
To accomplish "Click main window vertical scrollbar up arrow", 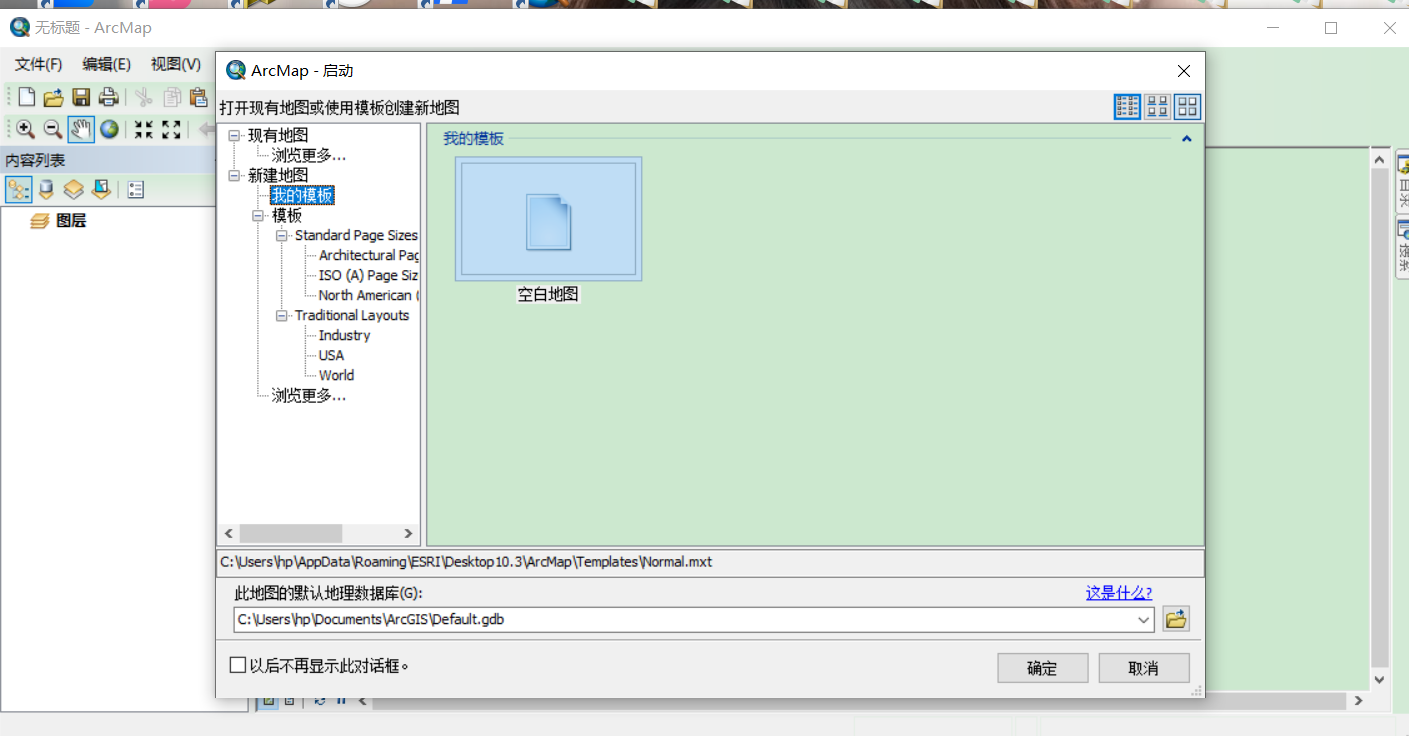I will pyautogui.click(x=1379, y=160).
